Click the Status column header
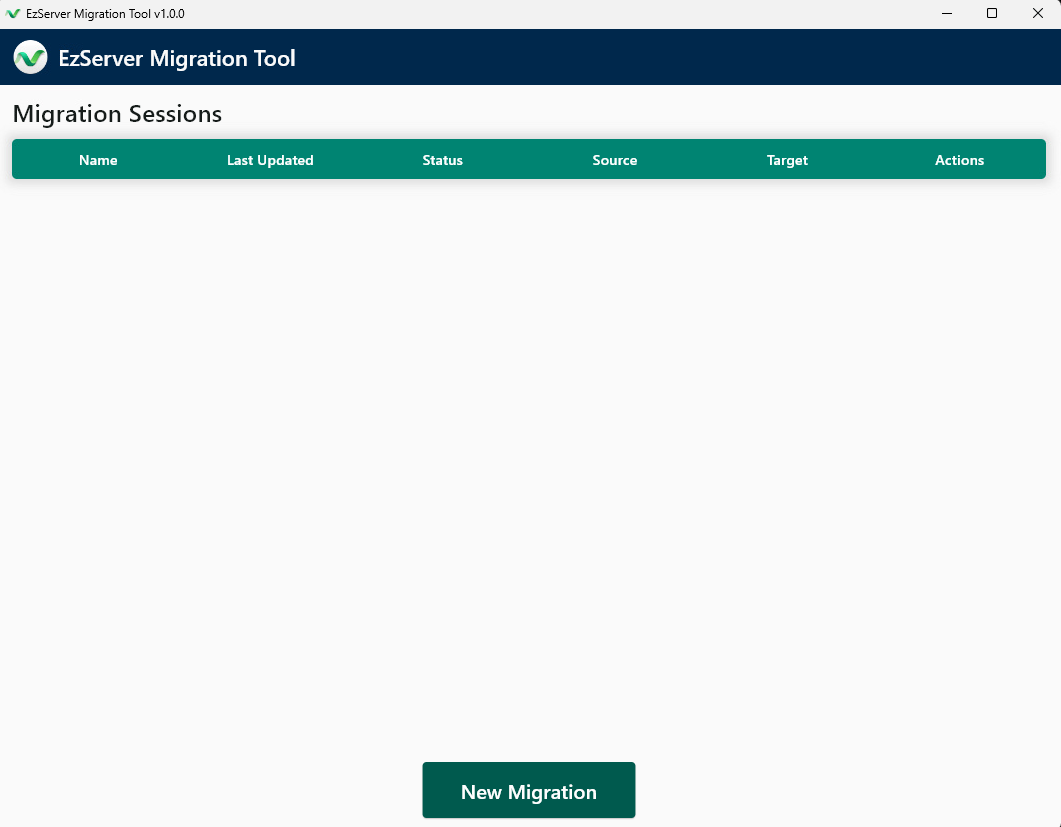Screen dimensions: 1061x827 click(x=443, y=160)
